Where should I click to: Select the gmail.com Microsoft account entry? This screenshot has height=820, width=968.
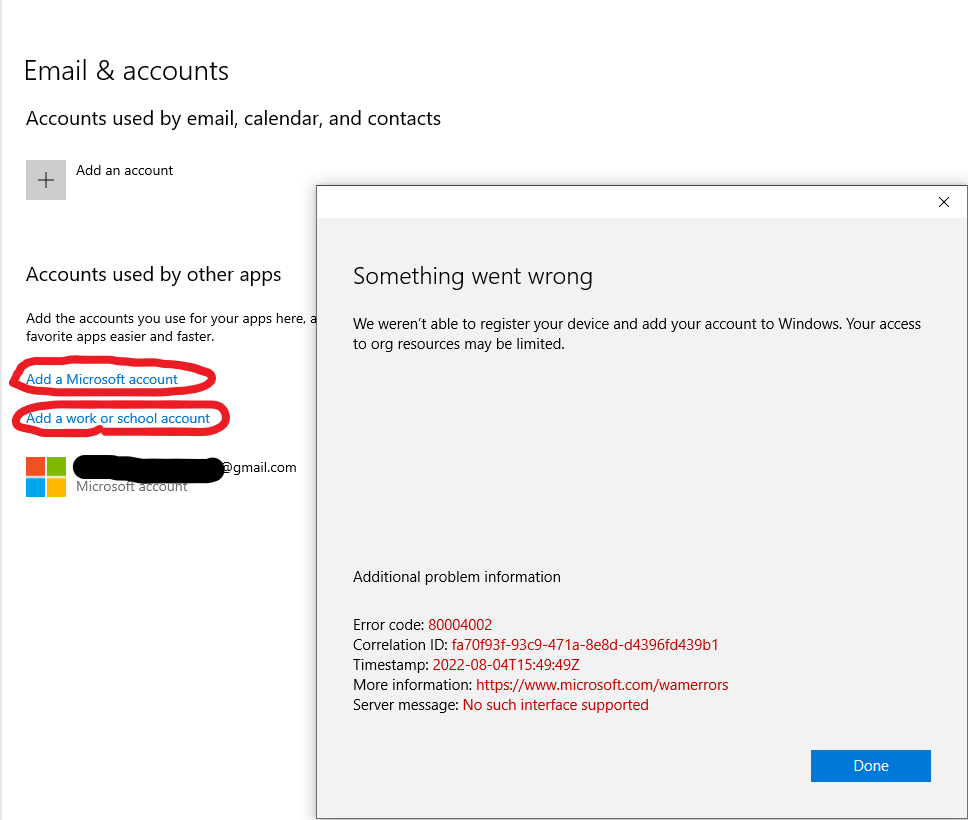click(x=161, y=477)
